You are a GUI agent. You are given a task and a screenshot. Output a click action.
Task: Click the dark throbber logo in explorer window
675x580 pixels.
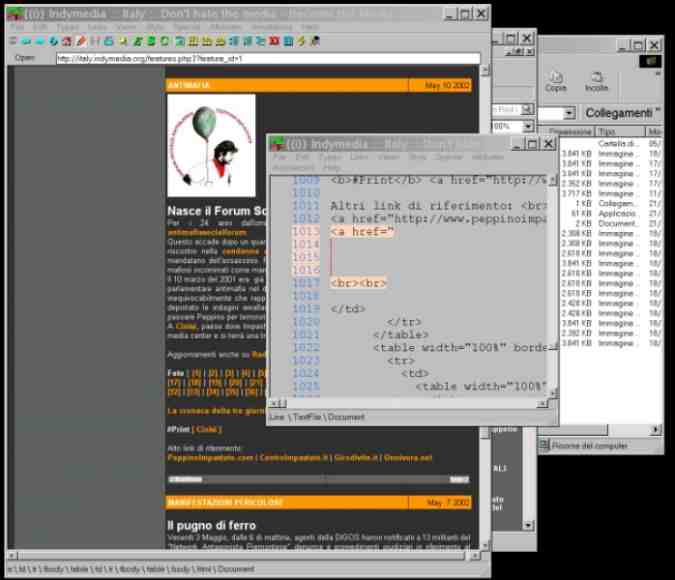pos(650,61)
